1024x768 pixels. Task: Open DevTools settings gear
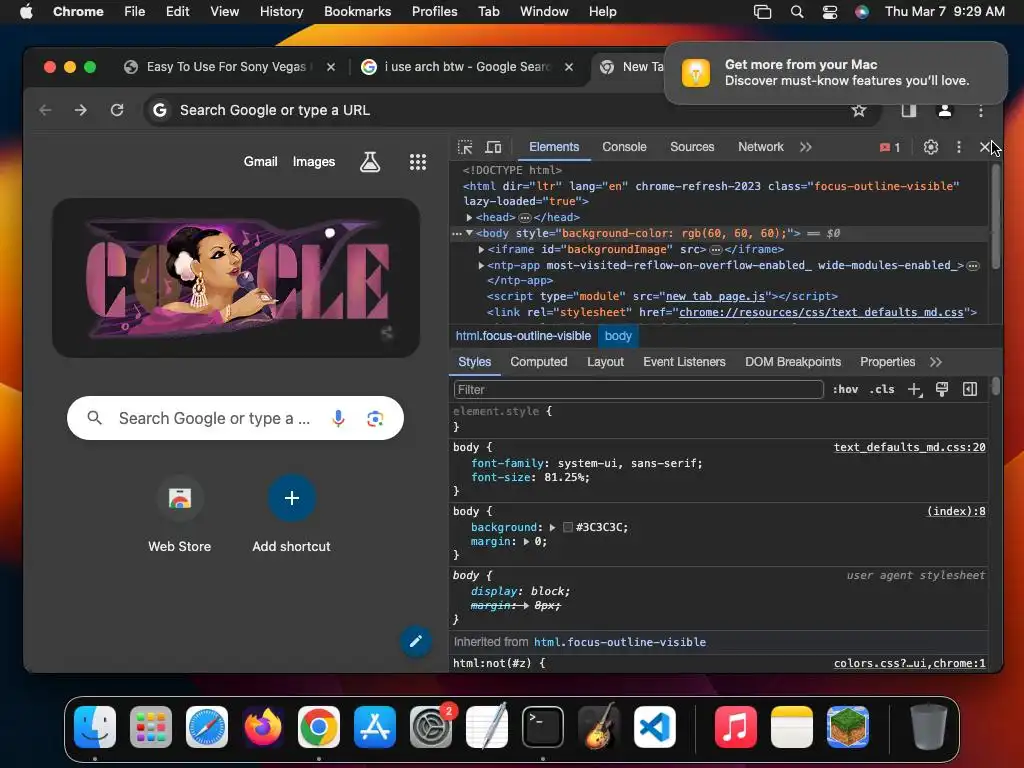pos(931,147)
